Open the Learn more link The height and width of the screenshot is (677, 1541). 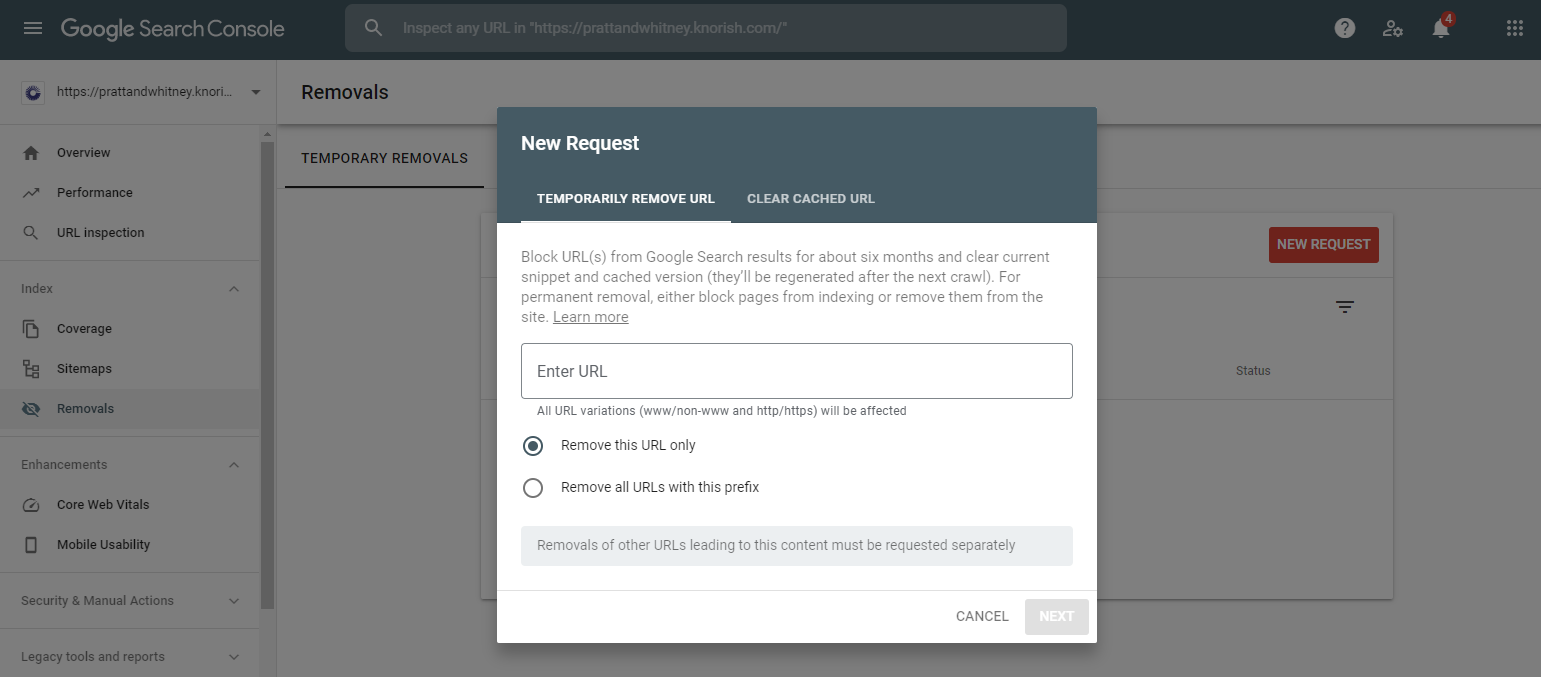[591, 317]
